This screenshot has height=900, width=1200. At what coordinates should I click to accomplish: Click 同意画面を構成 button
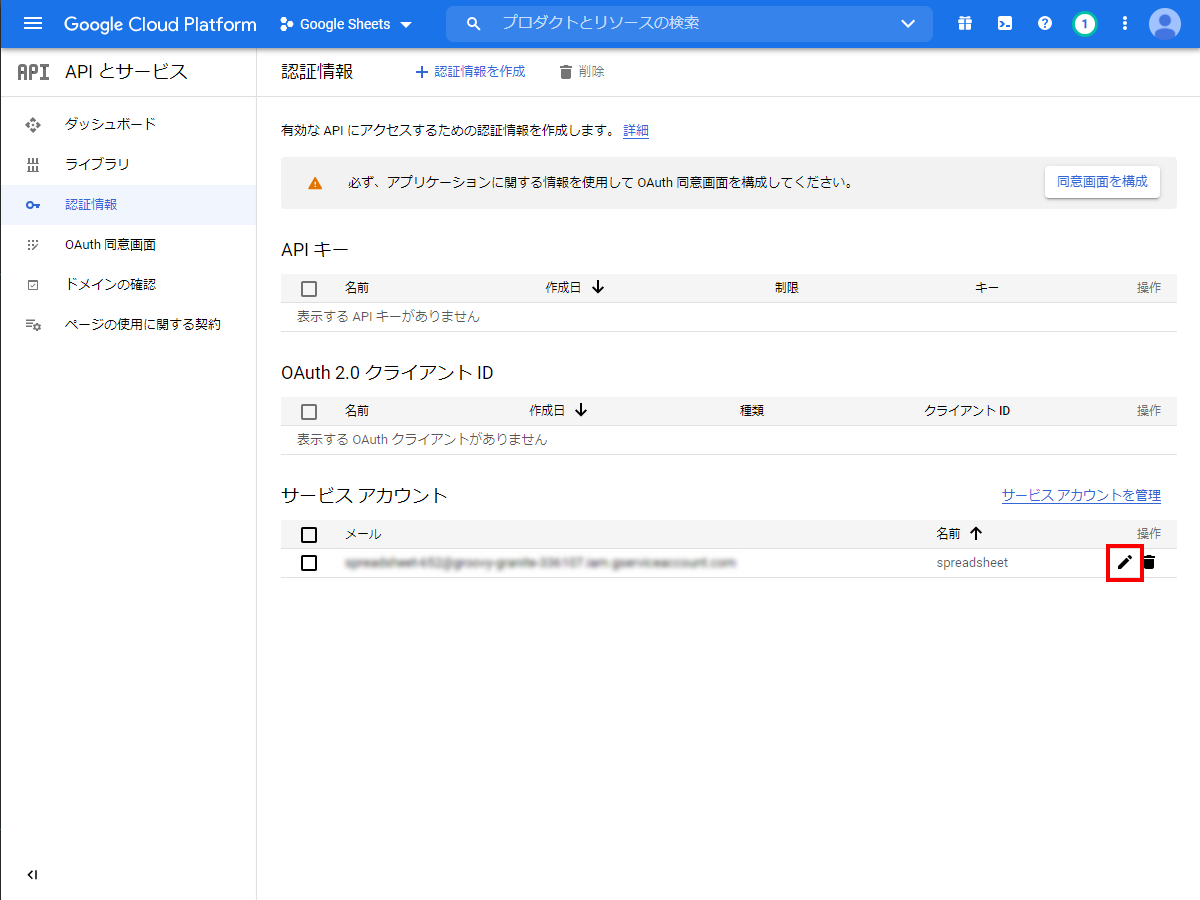coord(1102,182)
